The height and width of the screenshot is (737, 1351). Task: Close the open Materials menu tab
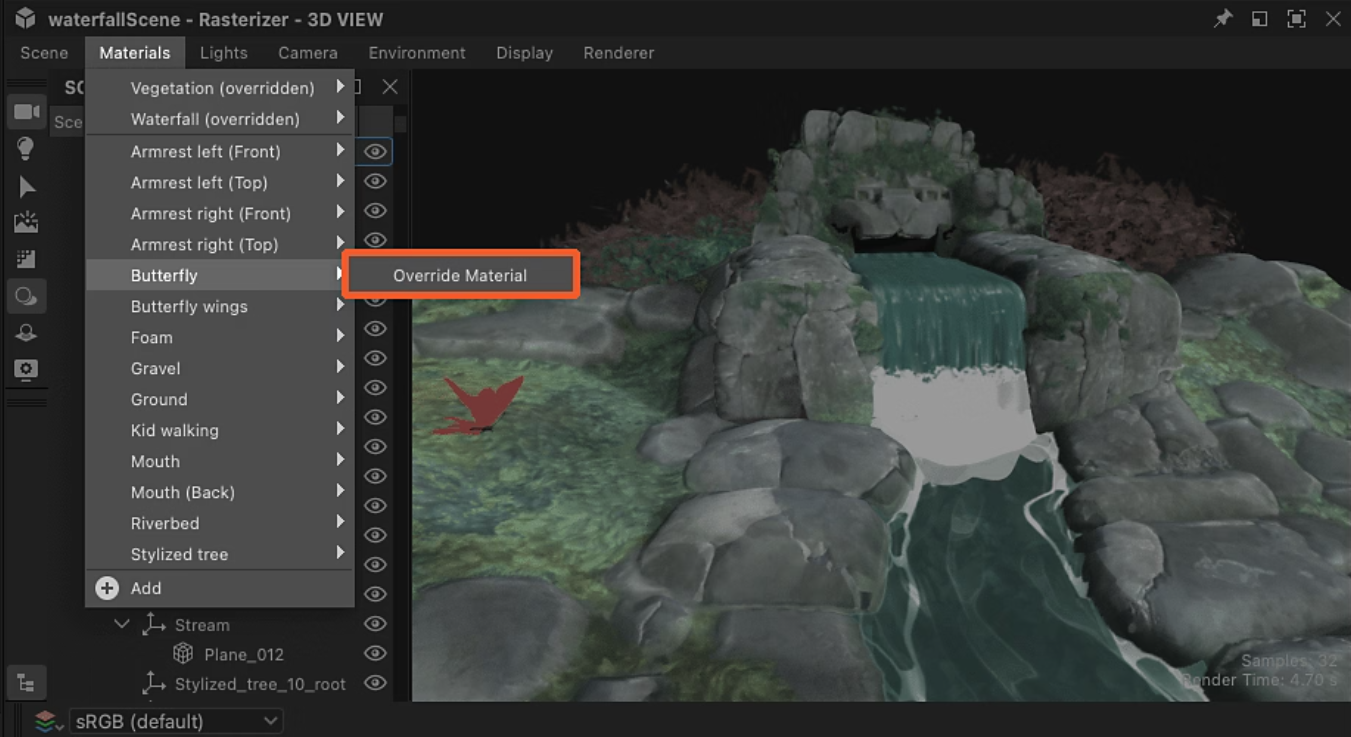tap(135, 53)
